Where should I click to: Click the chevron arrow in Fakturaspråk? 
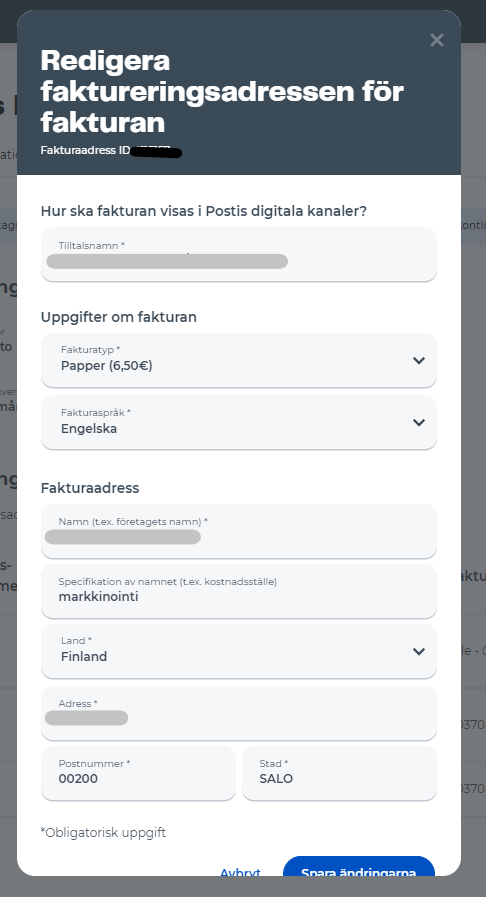coord(419,423)
